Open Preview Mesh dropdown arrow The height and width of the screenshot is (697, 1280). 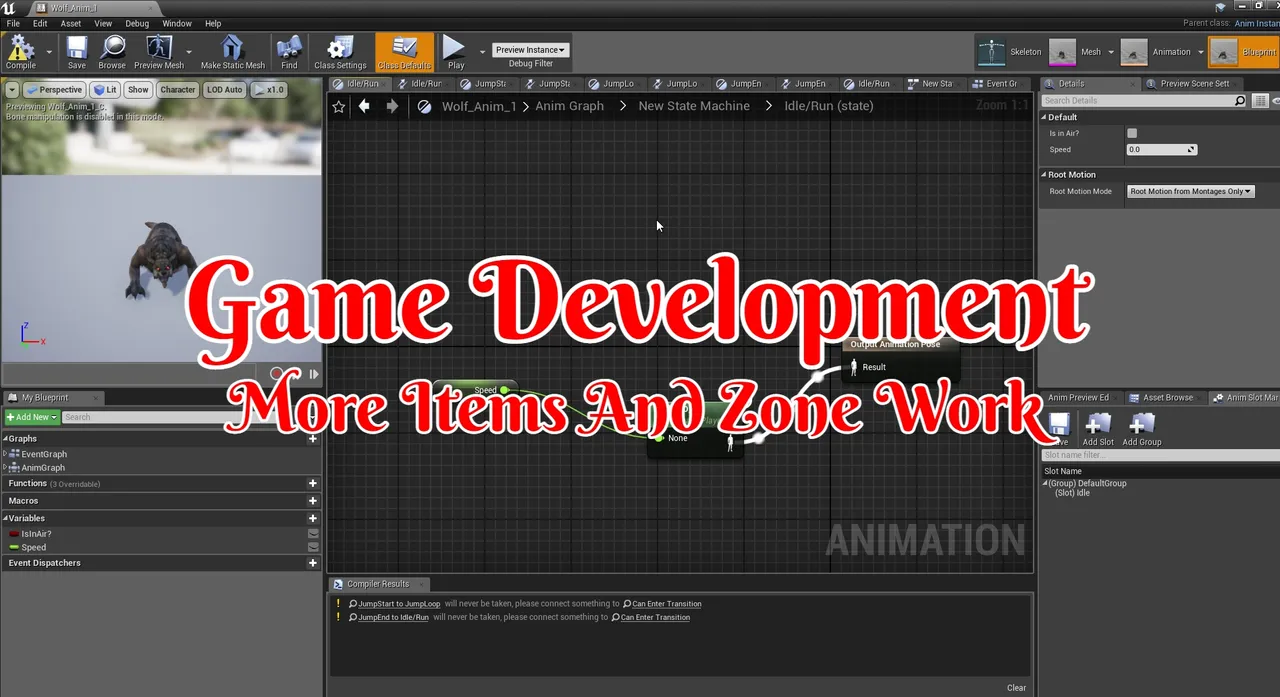point(188,52)
